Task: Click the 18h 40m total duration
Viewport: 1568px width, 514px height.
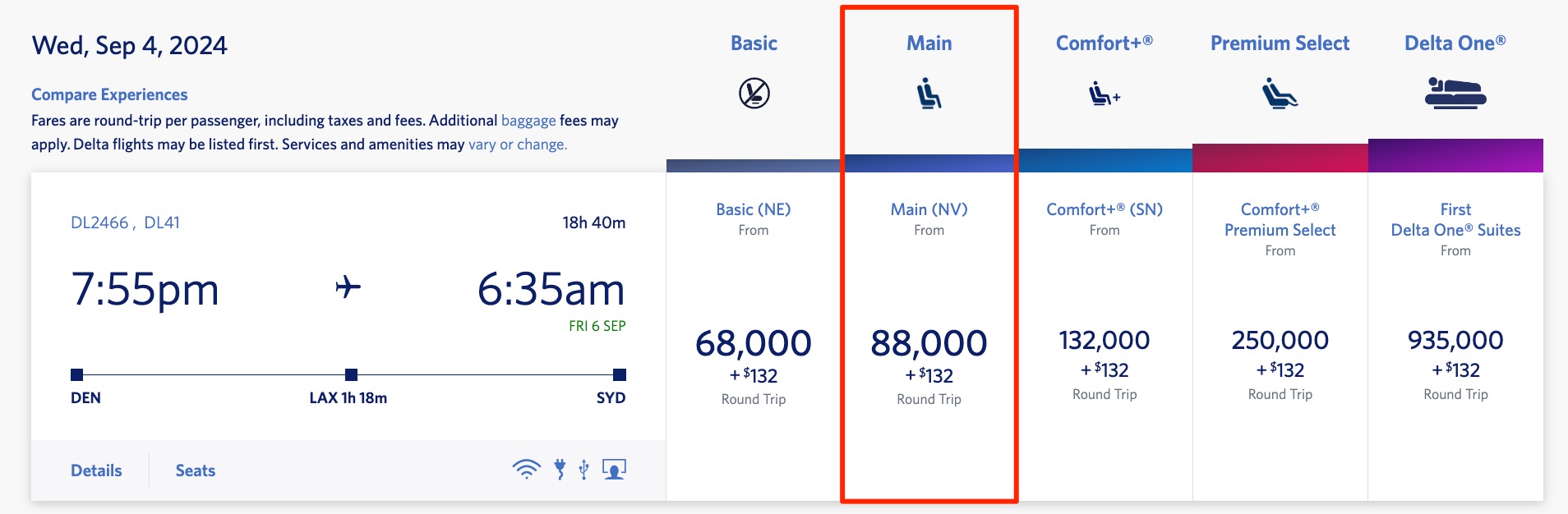Action: (594, 223)
